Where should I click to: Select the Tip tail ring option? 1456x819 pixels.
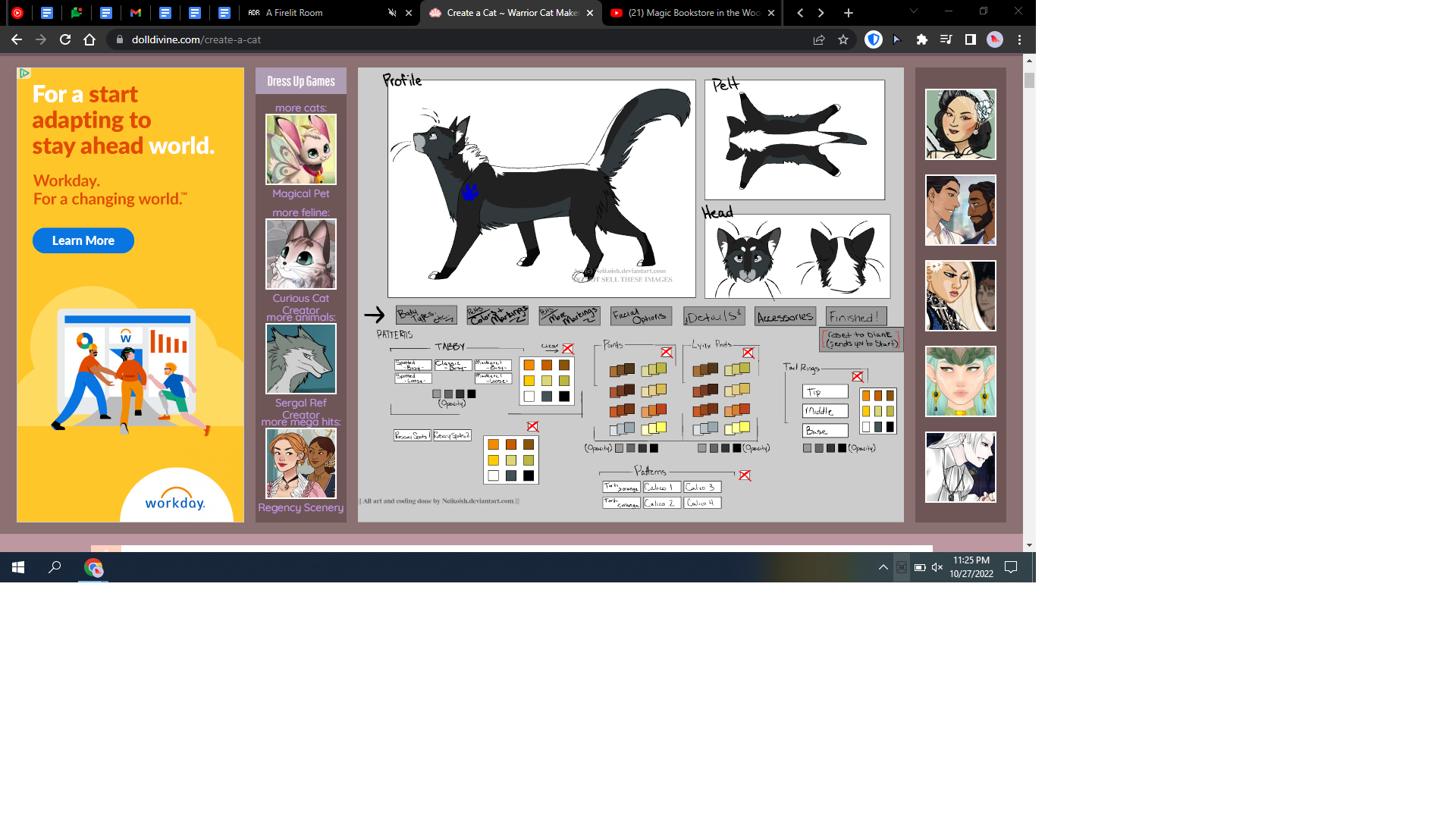(825, 392)
